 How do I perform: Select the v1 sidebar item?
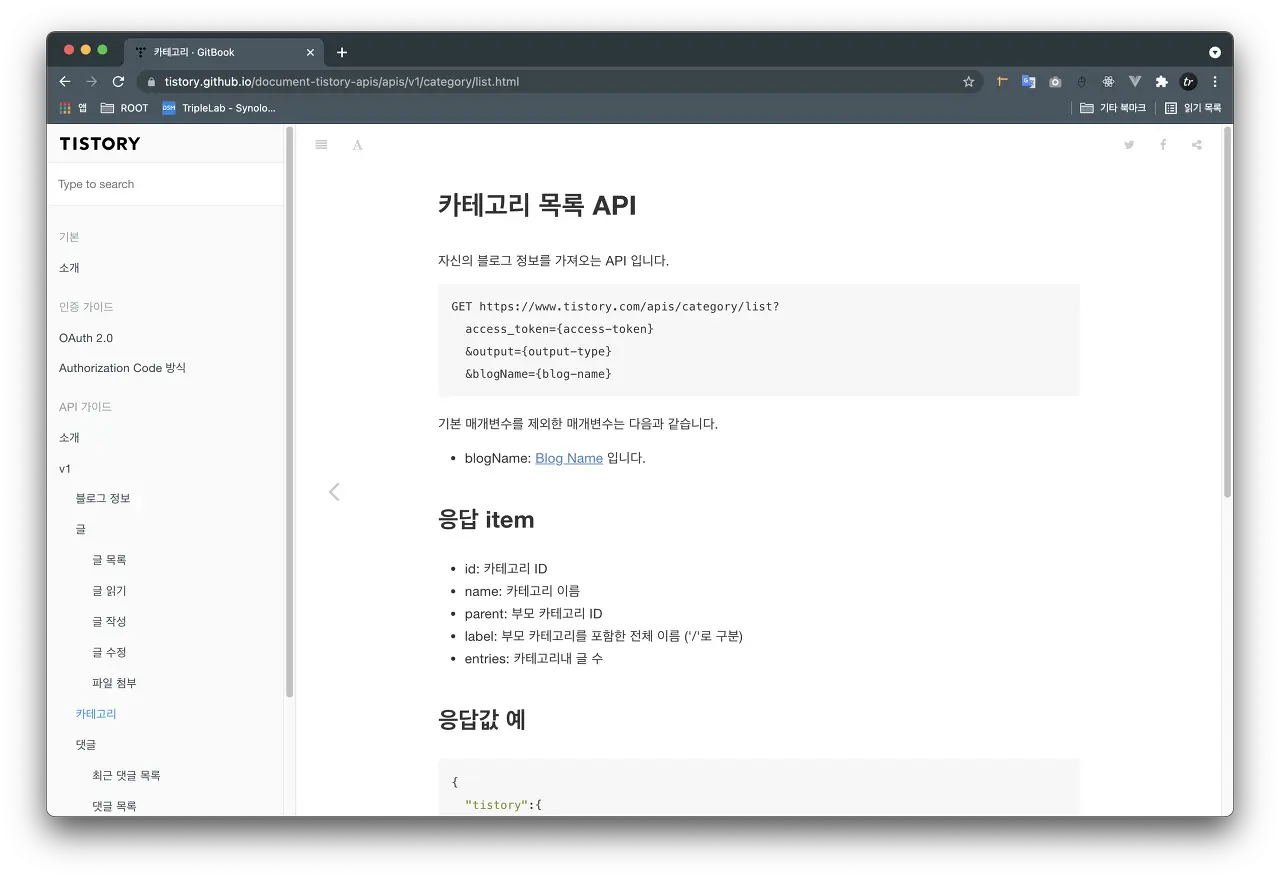(x=65, y=468)
